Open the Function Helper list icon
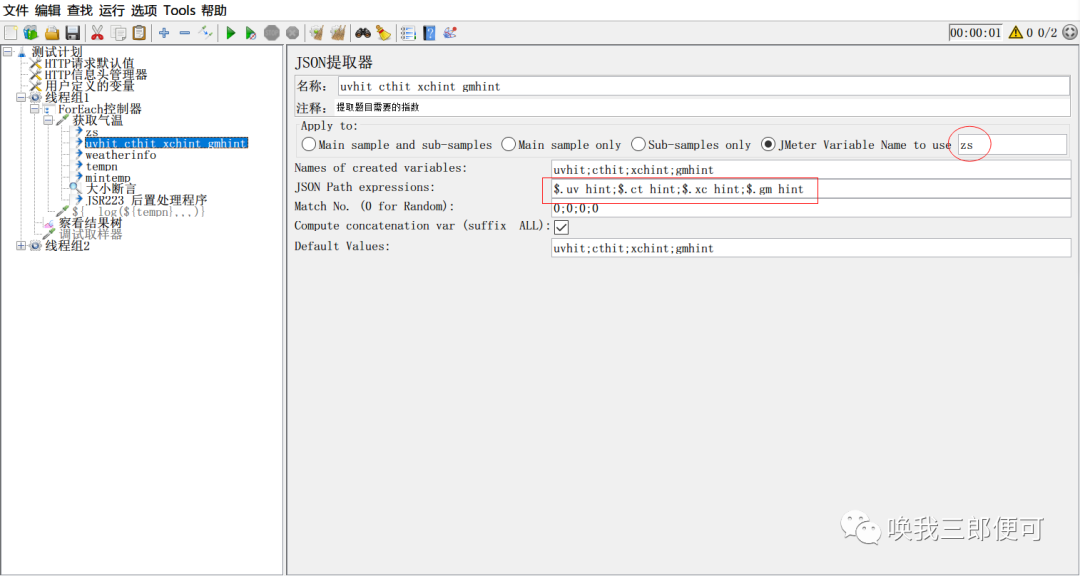The width and height of the screenshot is (1080, 576). (408, 32)
